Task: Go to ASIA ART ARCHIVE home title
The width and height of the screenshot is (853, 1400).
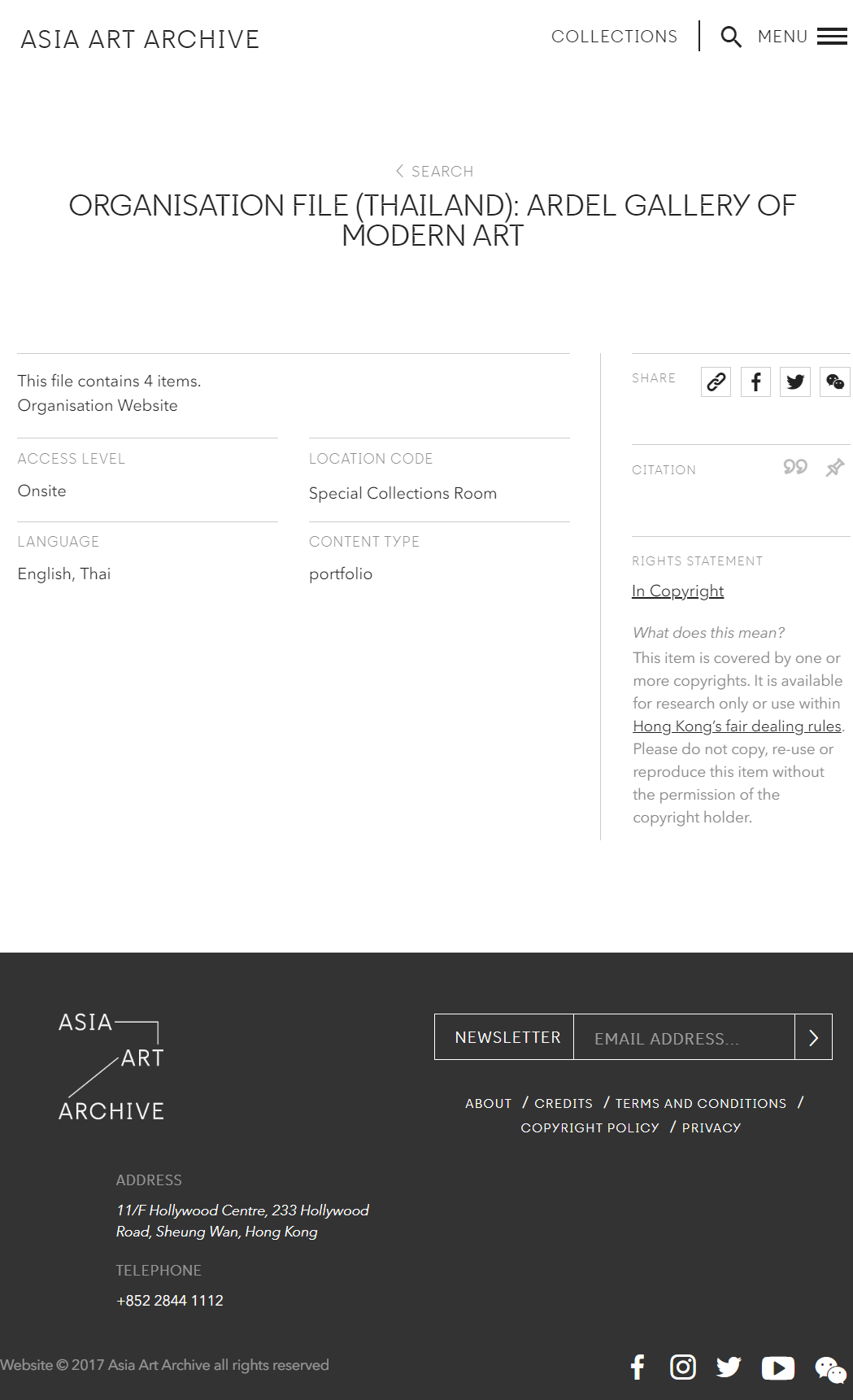Action: tap(140, 39)
